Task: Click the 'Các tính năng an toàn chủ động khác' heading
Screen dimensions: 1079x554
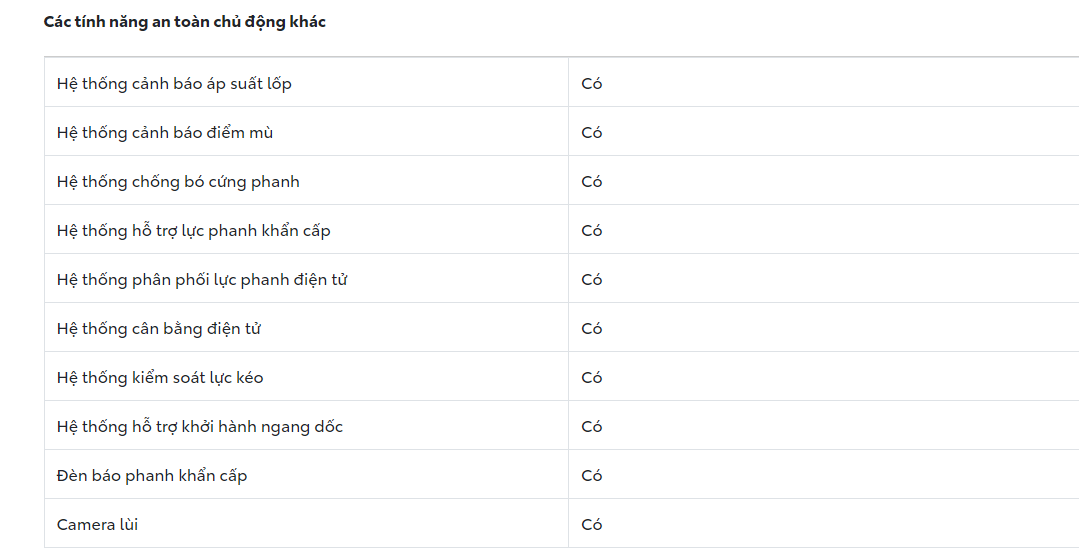Action: [185, 22]
